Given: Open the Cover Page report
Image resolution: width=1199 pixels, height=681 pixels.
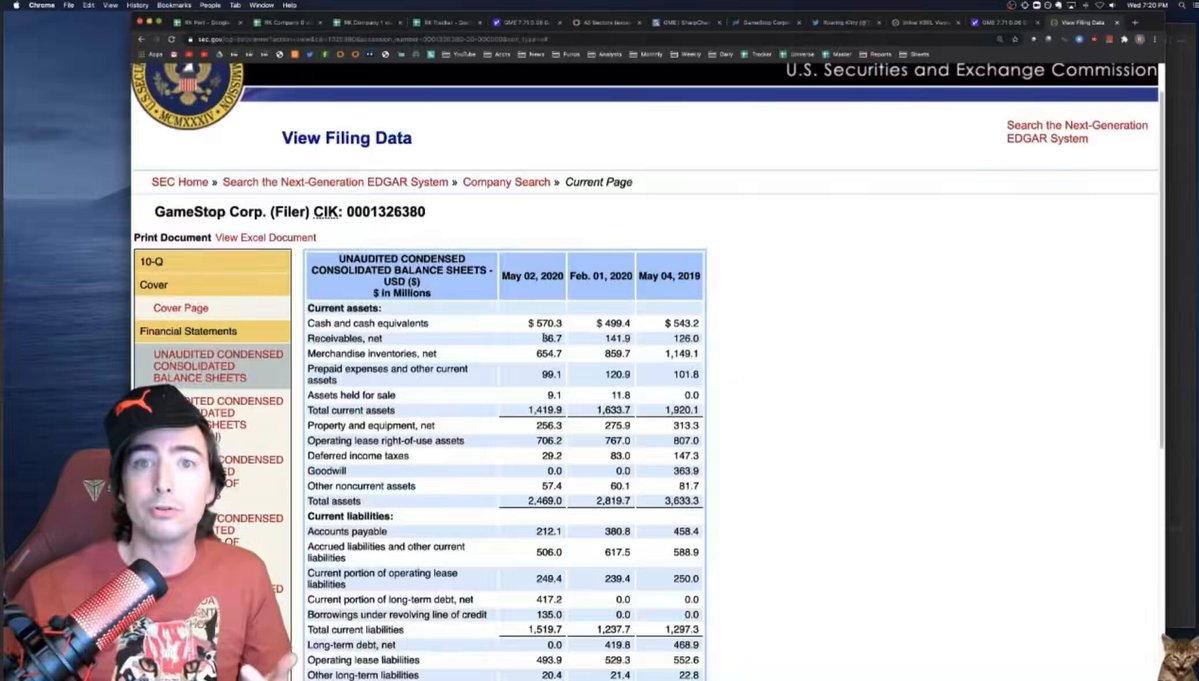Looking at the screenshot, I should pos(180,308).
